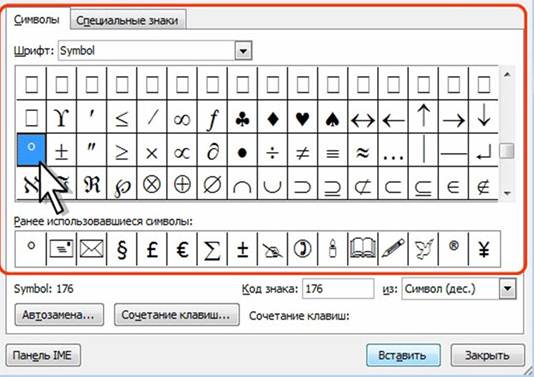Viewport: 534px width, 377px height.
Task: Switch to the Символы tab
Action: (x=37, y=19)
